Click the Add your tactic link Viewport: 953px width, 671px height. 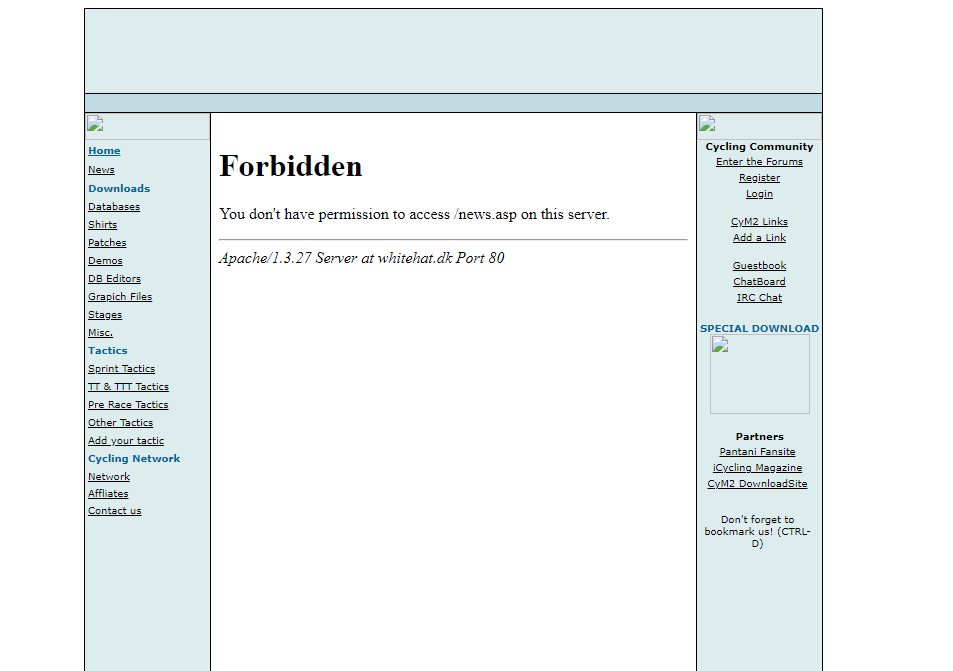pyautogui.click(x=126, y=441)
